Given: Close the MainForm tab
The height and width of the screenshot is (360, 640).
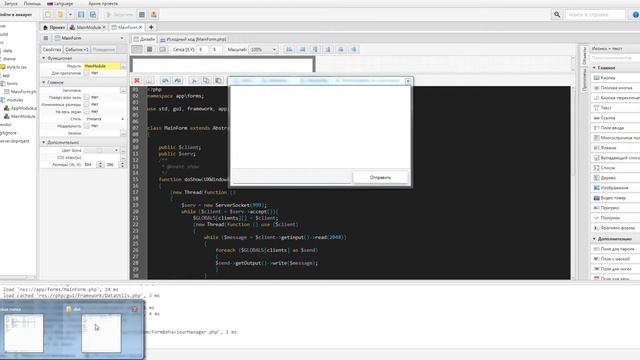Looking at the screenshot, I should 140,27.
